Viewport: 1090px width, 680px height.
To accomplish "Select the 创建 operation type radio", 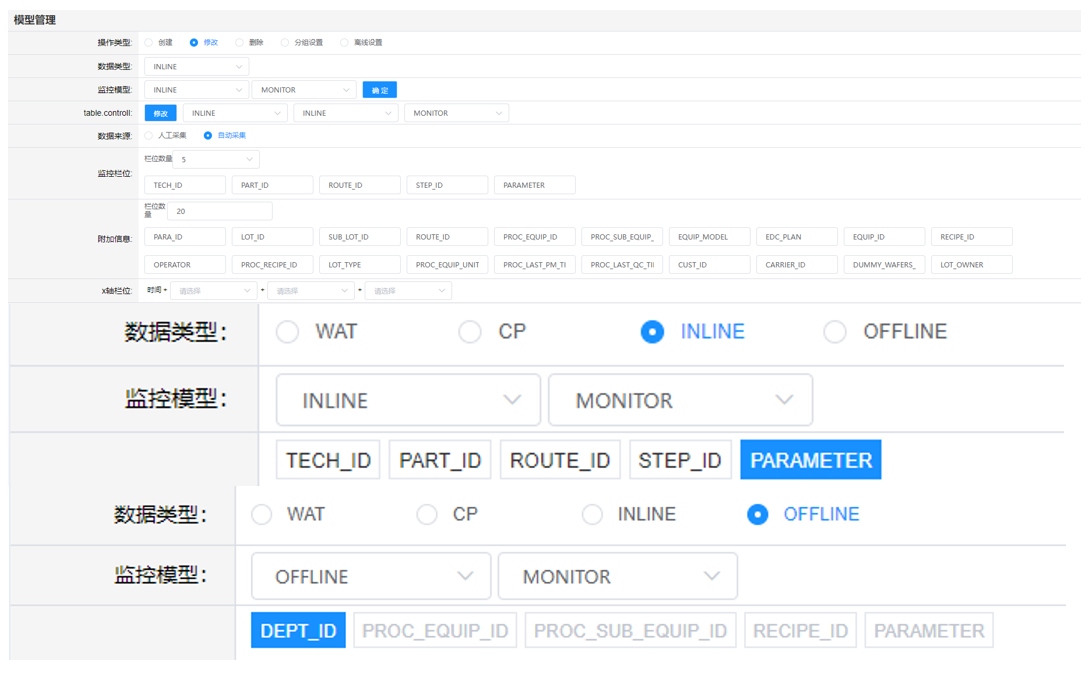I will point(149,43).
